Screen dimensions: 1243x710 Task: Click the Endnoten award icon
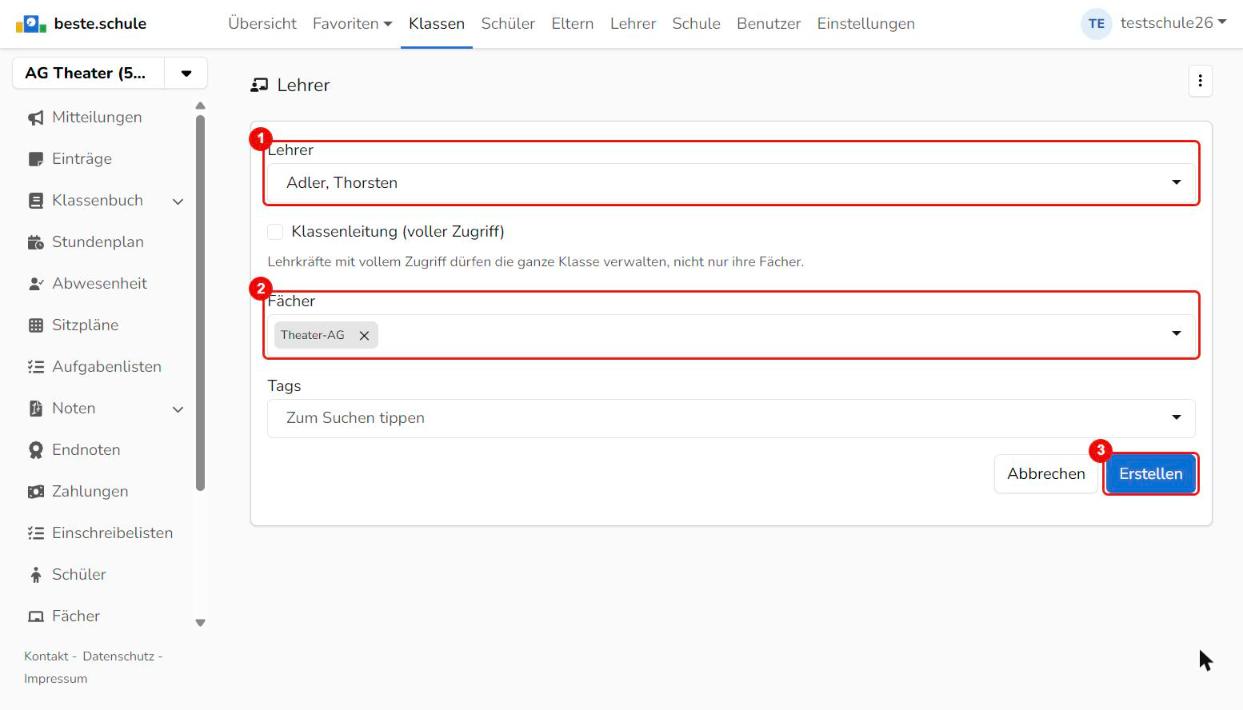pos(36,450)
